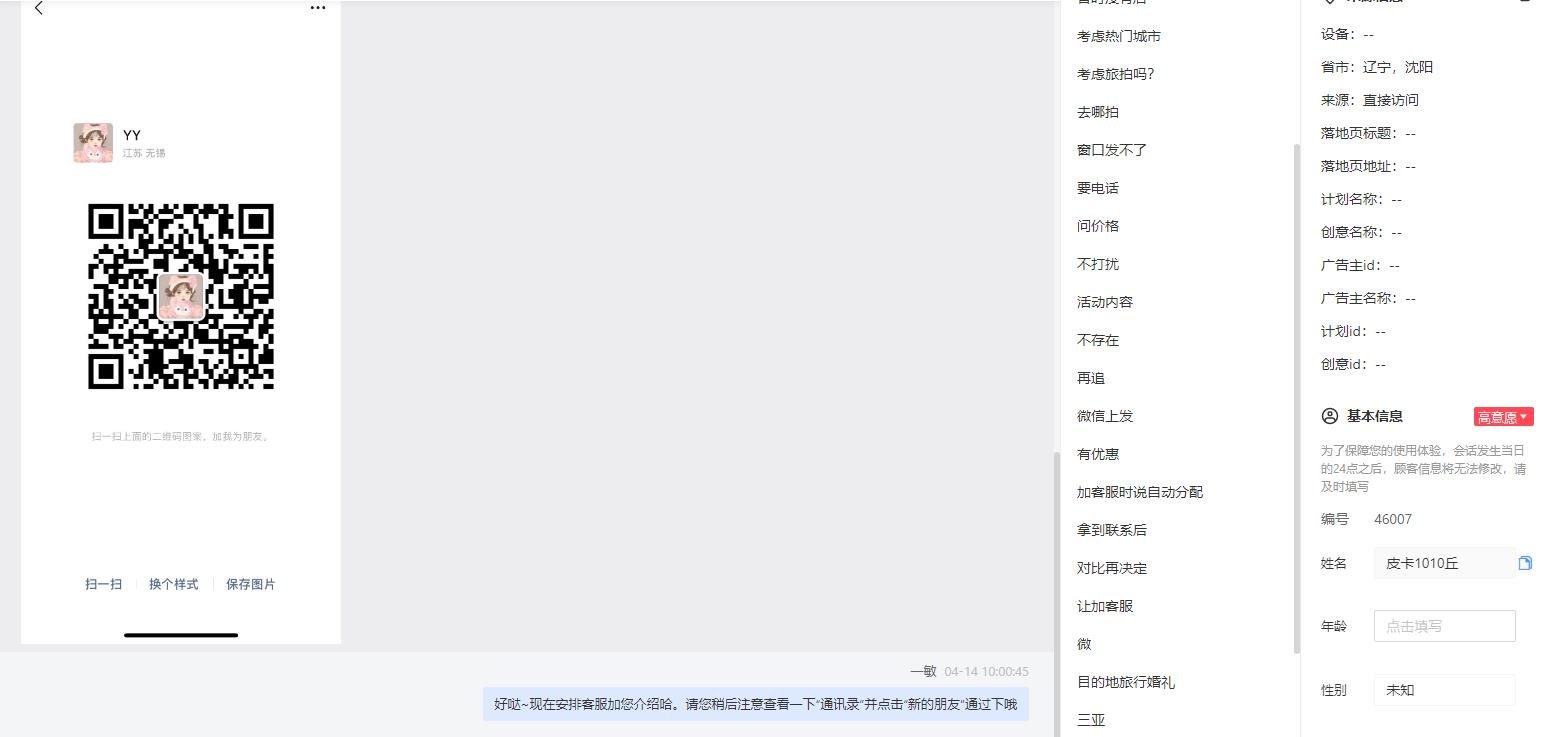
Task: Open the three-dot menu in phone screenshot
Action: [x=318, y=8]
